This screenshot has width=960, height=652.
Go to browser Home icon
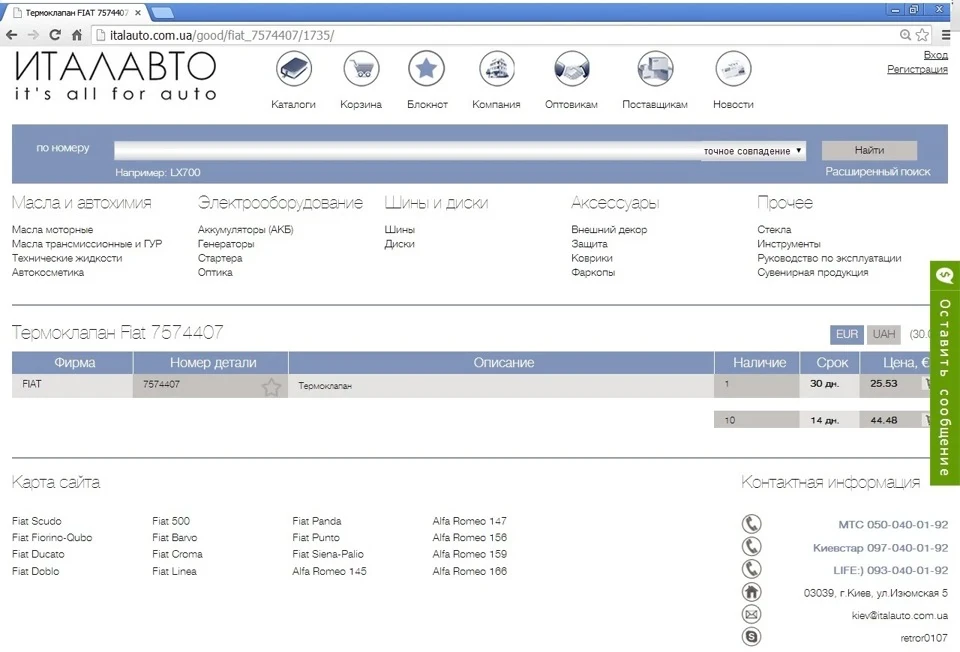point(77,35)
